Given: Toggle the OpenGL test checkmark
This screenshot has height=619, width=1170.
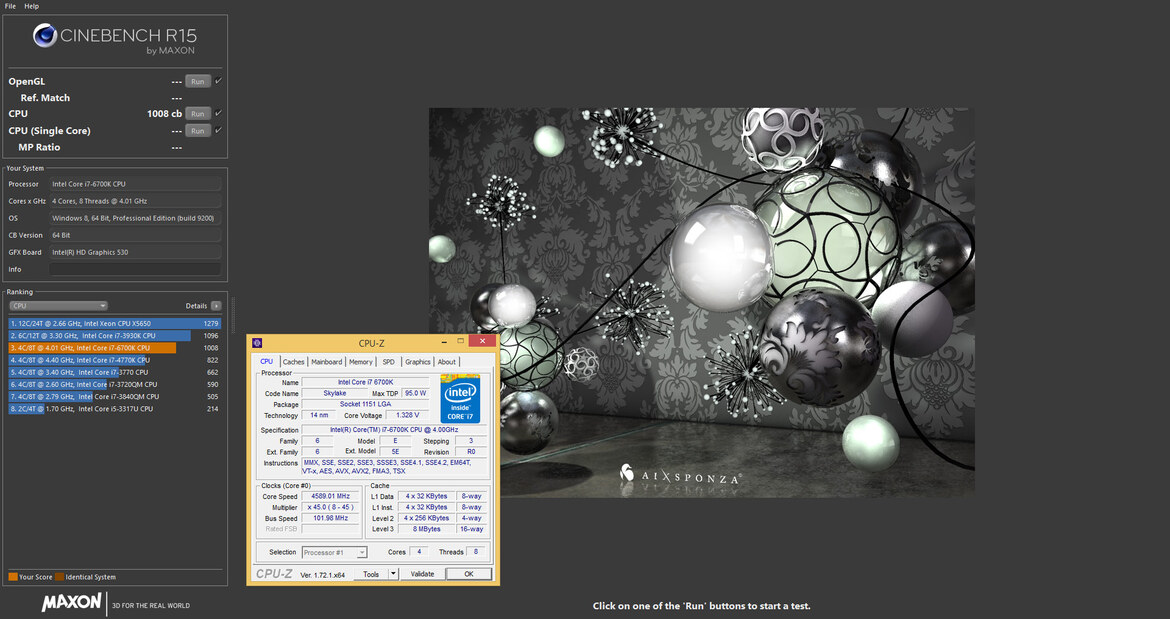Looking at the screenshot, I should (x=219, y=81).
